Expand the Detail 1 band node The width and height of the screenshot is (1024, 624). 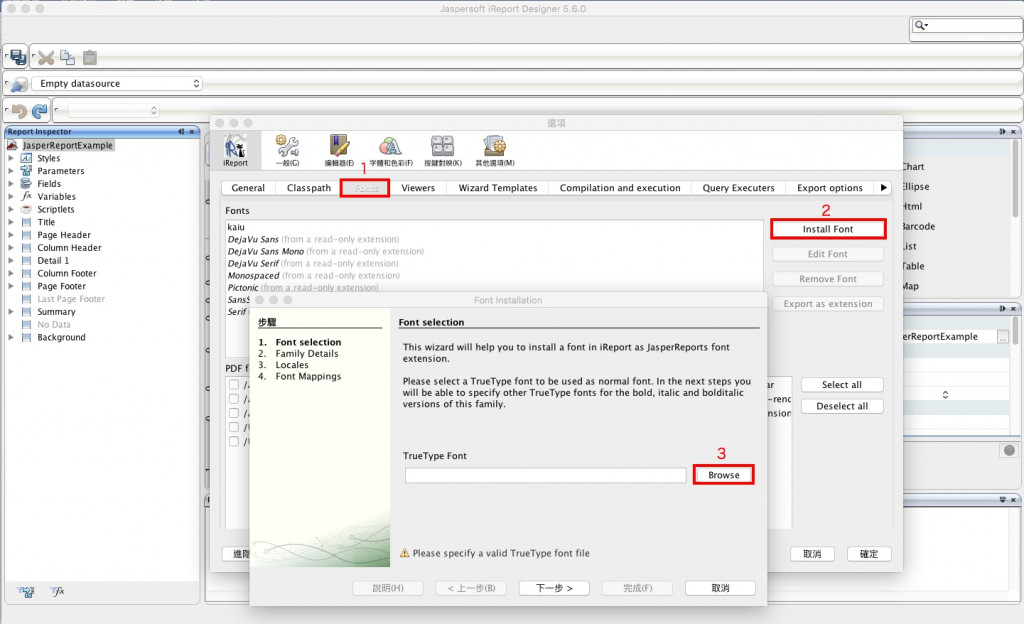pos(10,260)
